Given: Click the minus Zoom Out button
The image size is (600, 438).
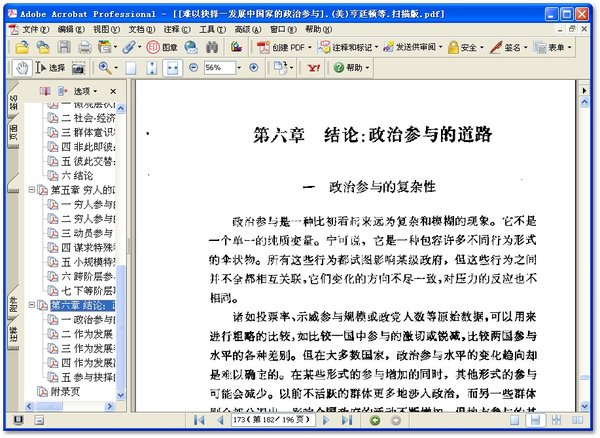Looking at the screenshot, I should coord(194,68).
